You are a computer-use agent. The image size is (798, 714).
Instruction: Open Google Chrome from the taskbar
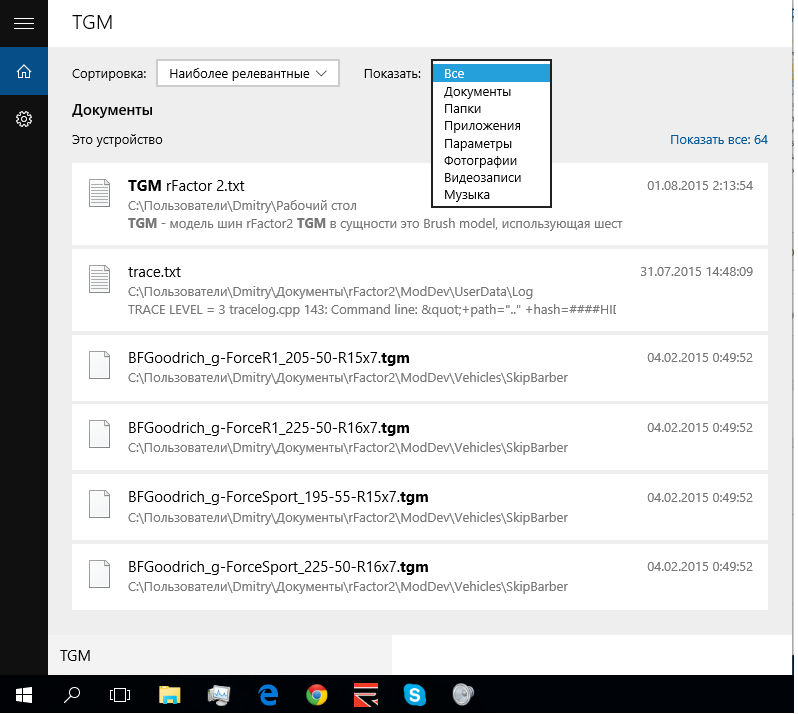coord(316,693)
